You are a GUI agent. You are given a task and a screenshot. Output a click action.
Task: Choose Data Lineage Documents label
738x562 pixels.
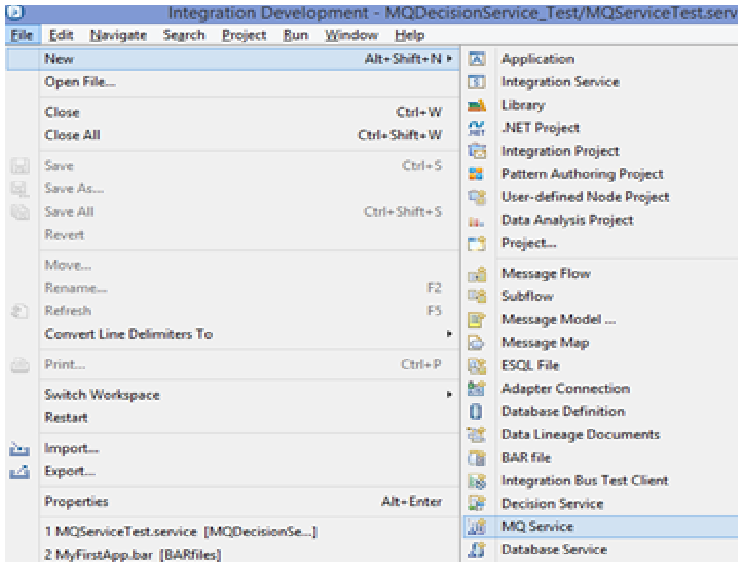point(581,434)
